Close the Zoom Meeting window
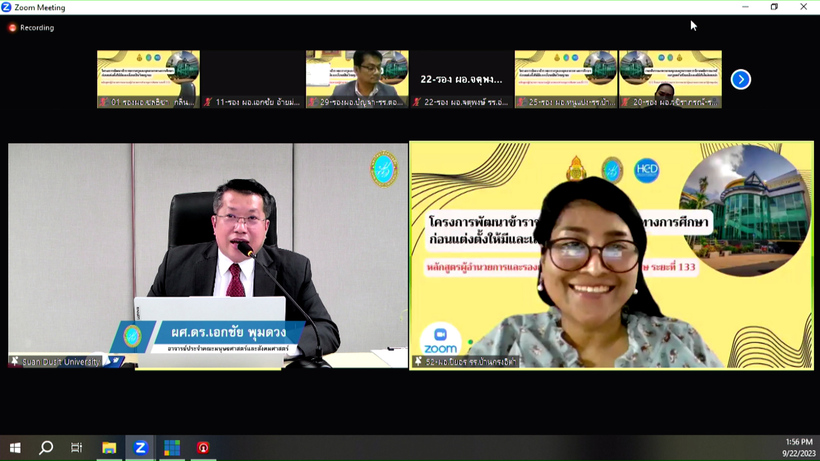This screenshot has height=461, width=820. tap(803, 7)
